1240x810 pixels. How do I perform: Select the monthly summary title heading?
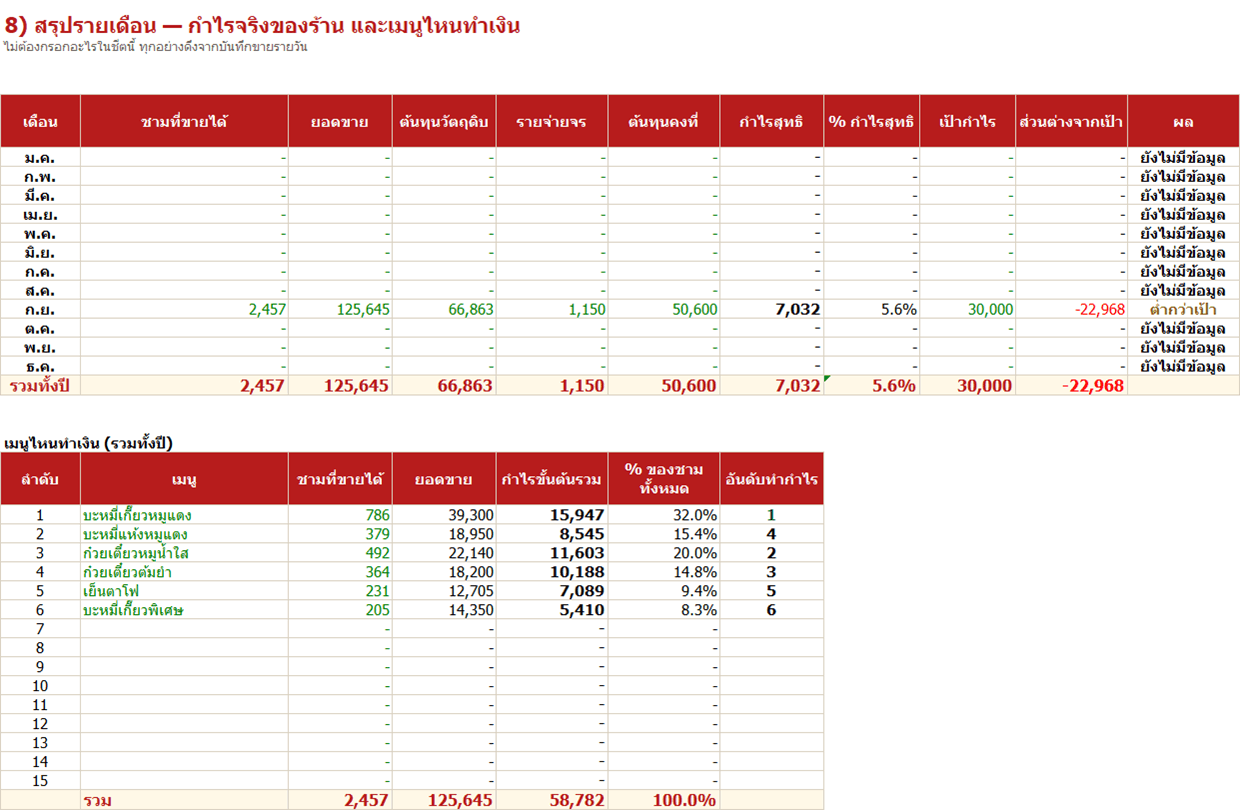click(262, 26)
